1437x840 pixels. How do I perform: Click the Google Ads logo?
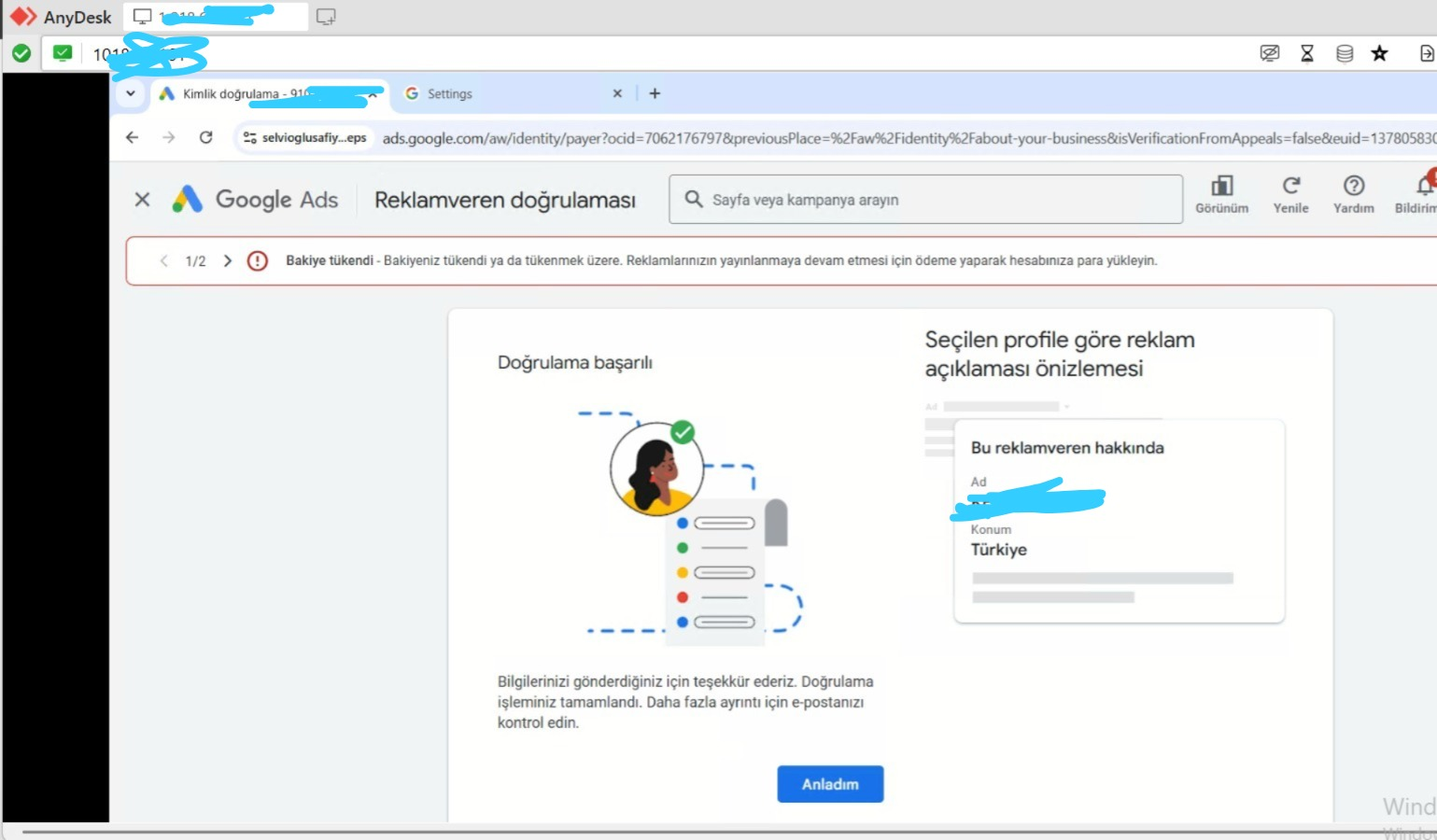pos(255,199)
